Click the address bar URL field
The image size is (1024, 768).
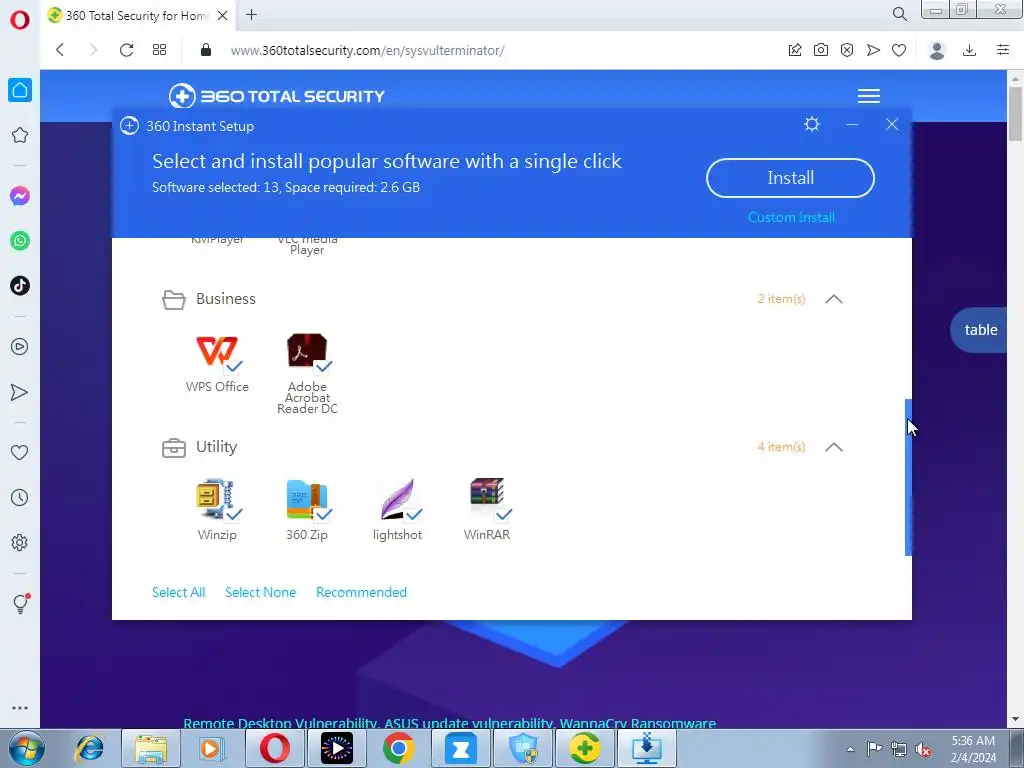coord(483,50)
